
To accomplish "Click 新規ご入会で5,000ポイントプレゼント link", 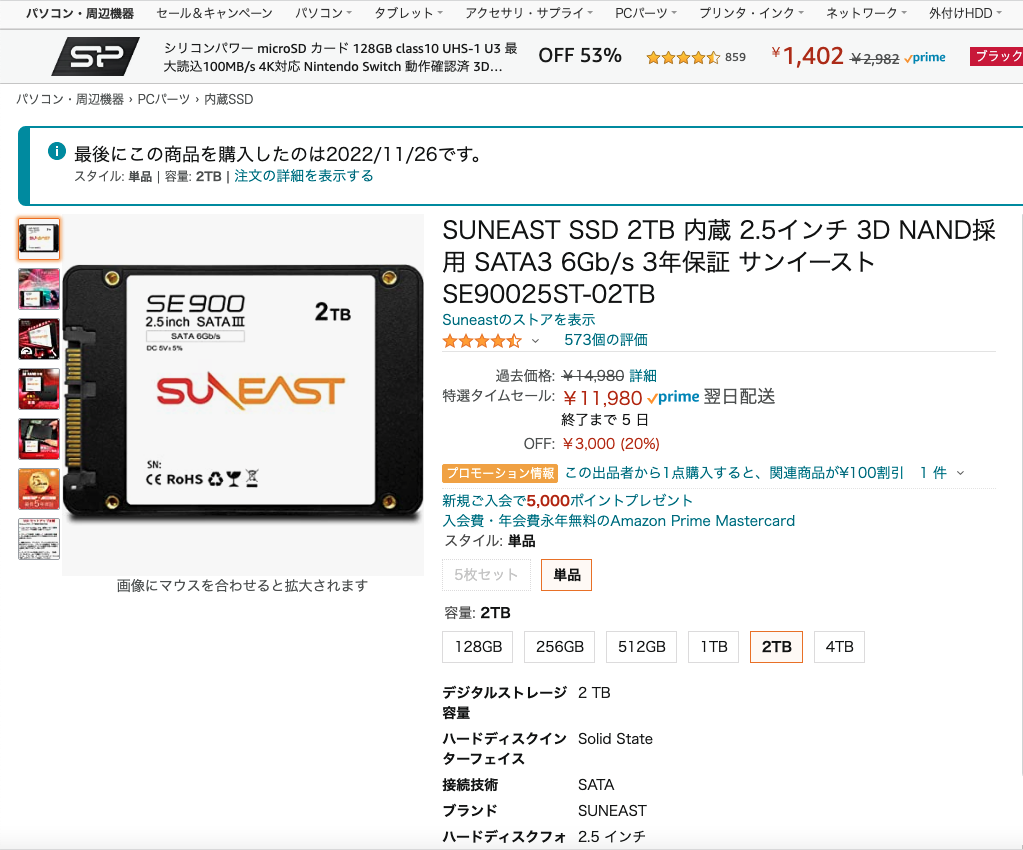I will click(567, 500).
